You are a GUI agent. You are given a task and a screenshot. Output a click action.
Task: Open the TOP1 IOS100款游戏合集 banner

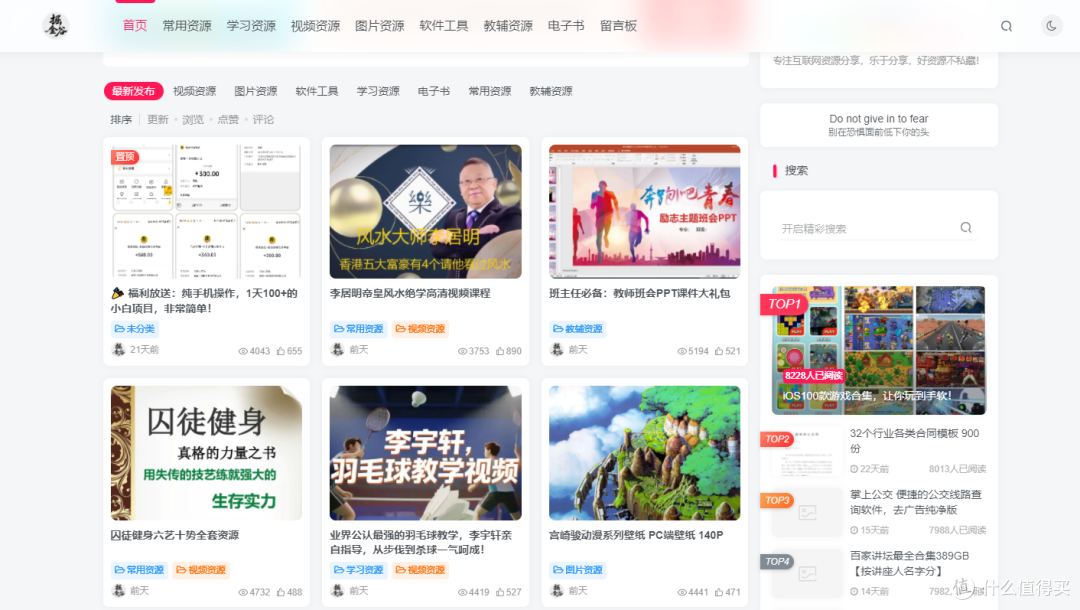(x=879, y=350)
